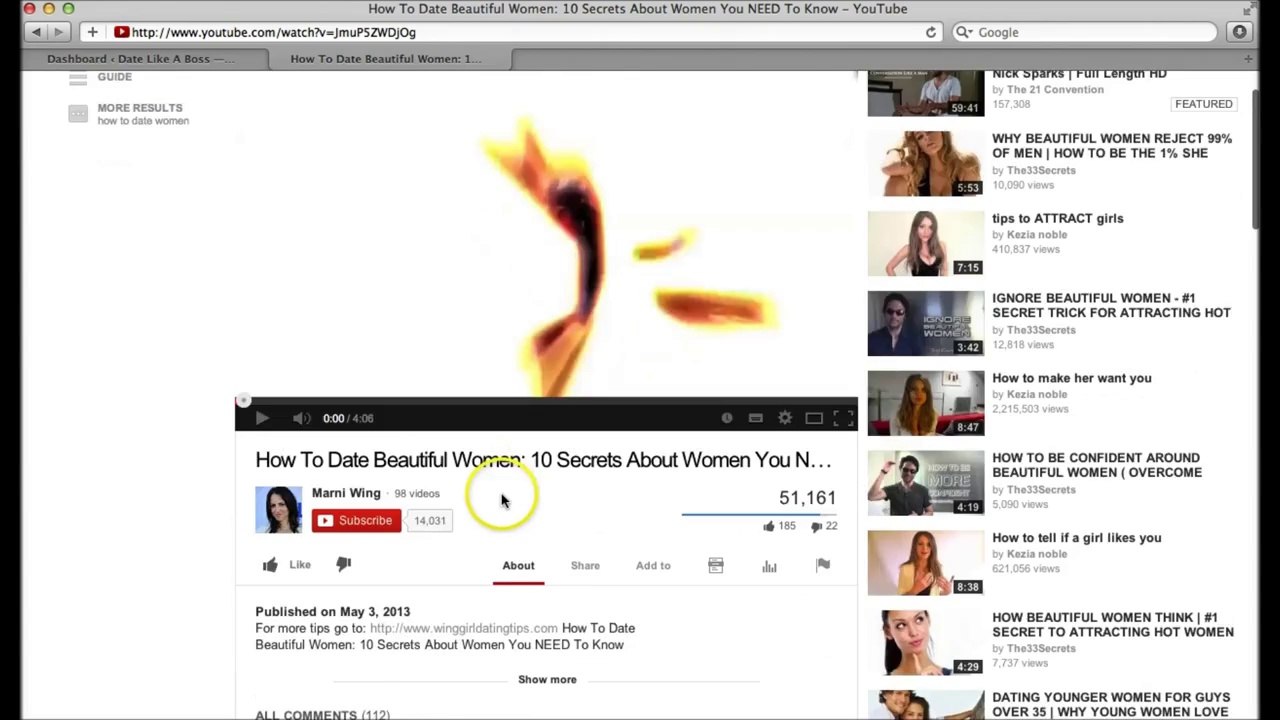
Task: Enter fullscreen mode in the video player
Action: point(843,418)
